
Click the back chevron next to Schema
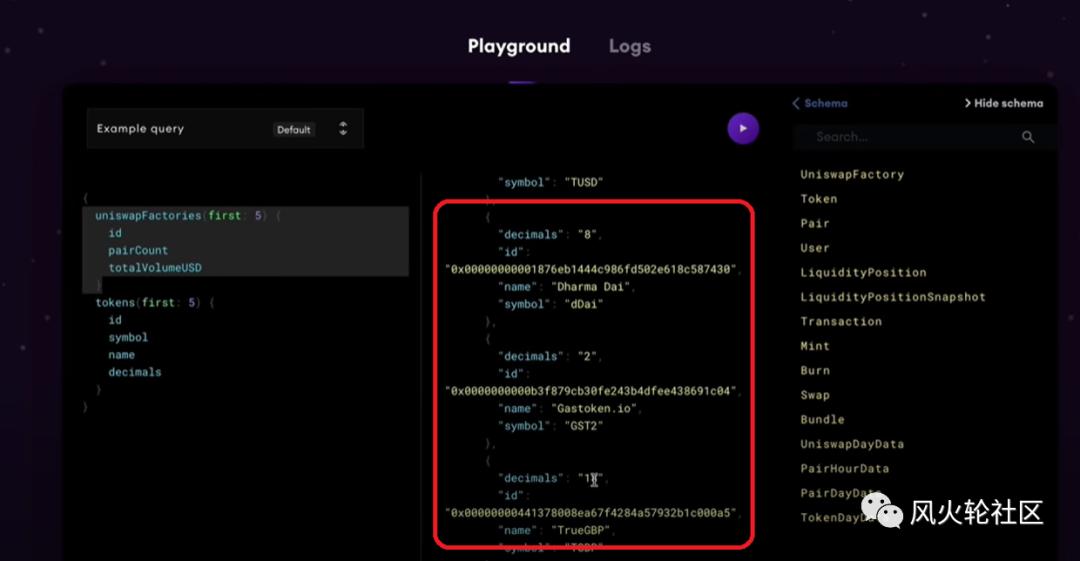[x=796, y=103]
